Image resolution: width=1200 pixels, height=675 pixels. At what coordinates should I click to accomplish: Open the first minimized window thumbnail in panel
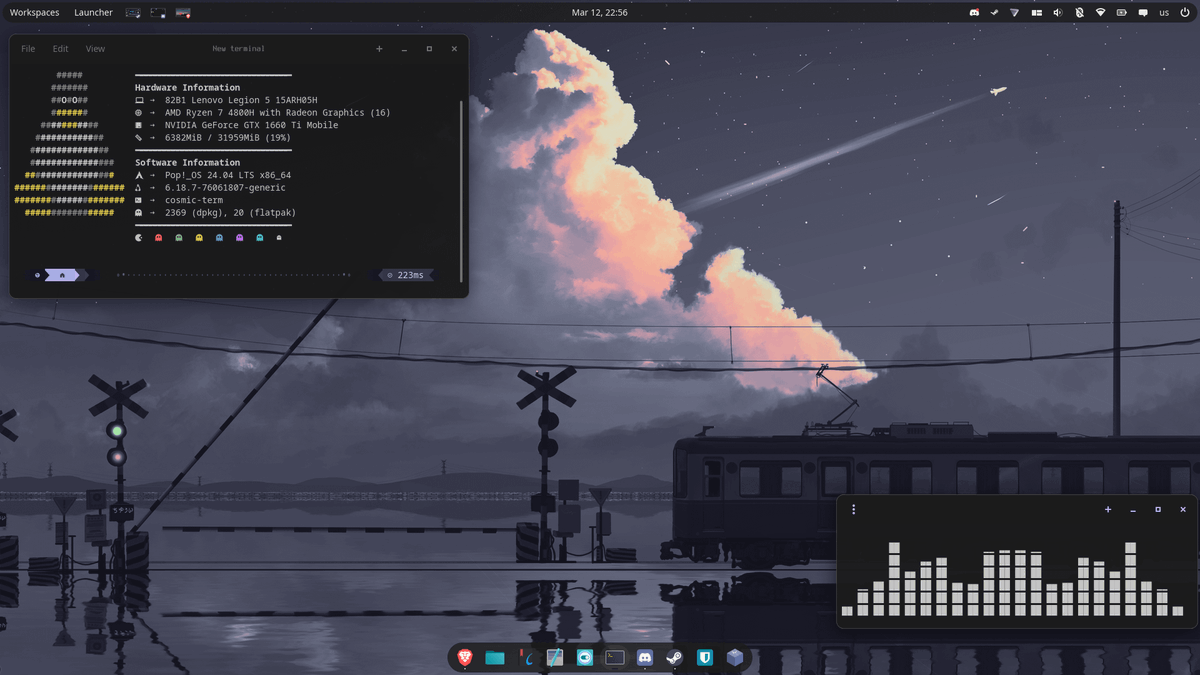pyautogui.click(x=133, y=13)
